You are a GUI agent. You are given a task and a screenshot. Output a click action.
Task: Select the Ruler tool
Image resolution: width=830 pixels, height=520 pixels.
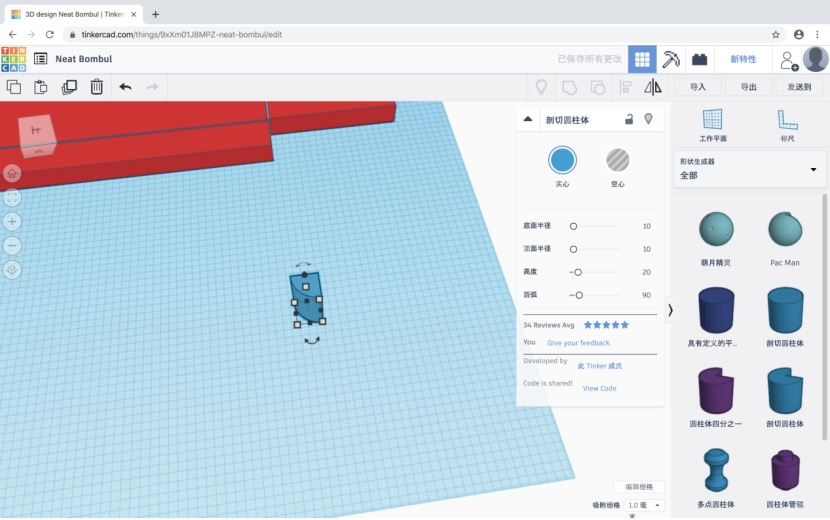pyautogui.click(x=787, y=125)
